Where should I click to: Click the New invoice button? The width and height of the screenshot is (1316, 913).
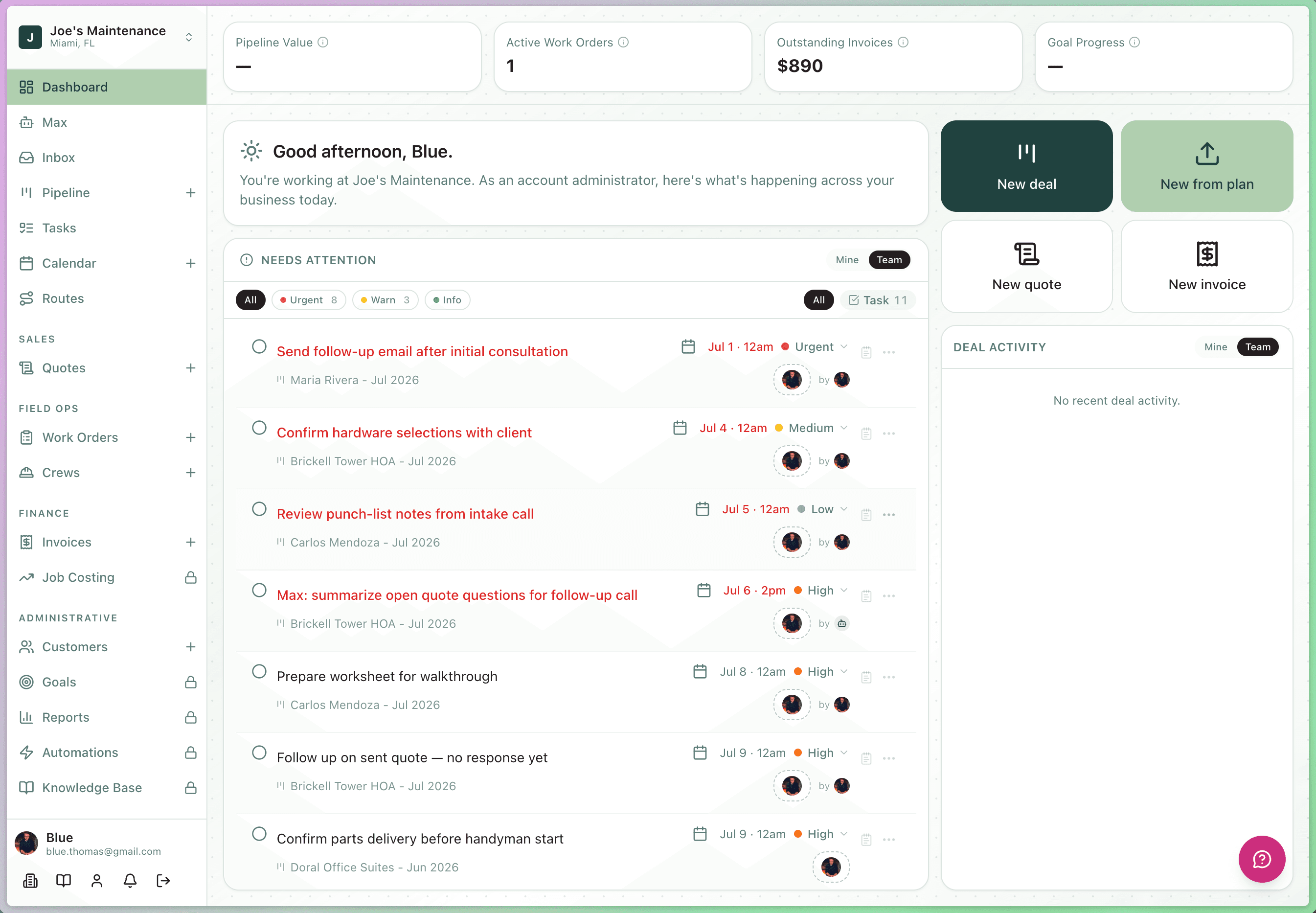pos(1207,267)
